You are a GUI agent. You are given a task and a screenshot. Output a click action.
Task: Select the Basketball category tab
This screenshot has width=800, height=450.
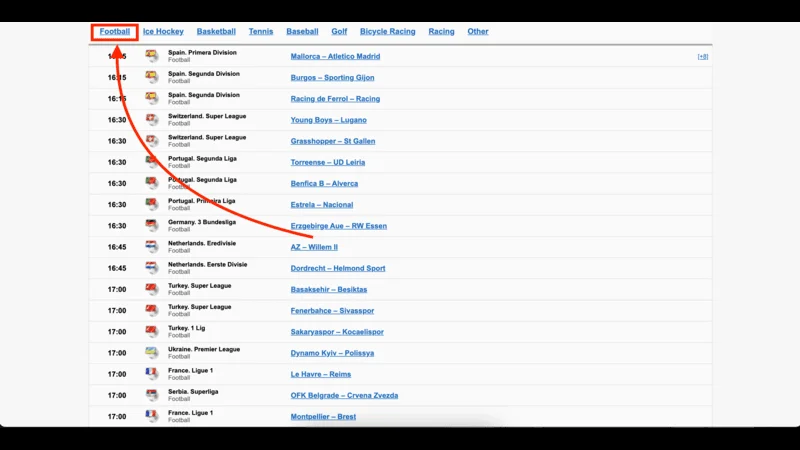coord(216,32)
